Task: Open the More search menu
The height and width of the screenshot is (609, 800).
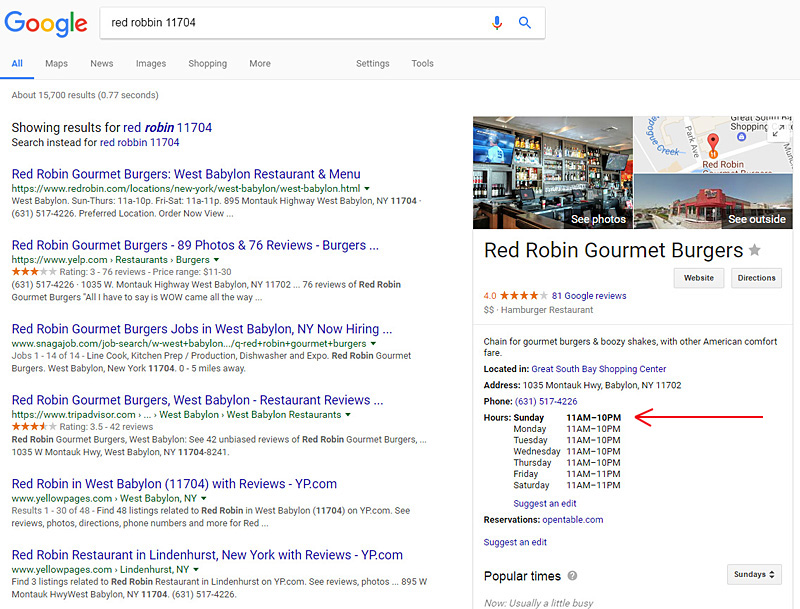Action: pyautogui.click(x=260, y=63)
